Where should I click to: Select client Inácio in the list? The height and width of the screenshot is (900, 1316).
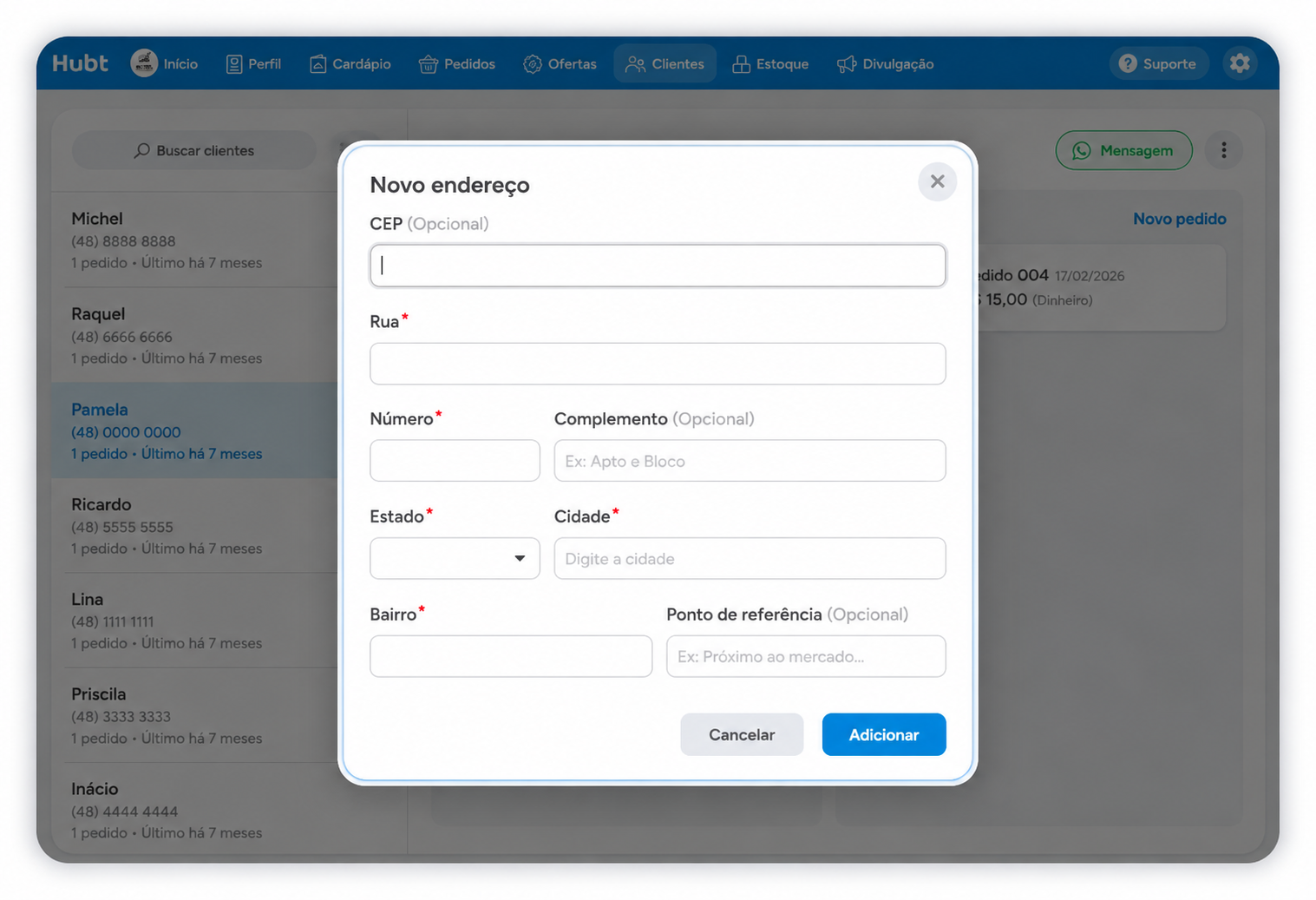(195, 809)
